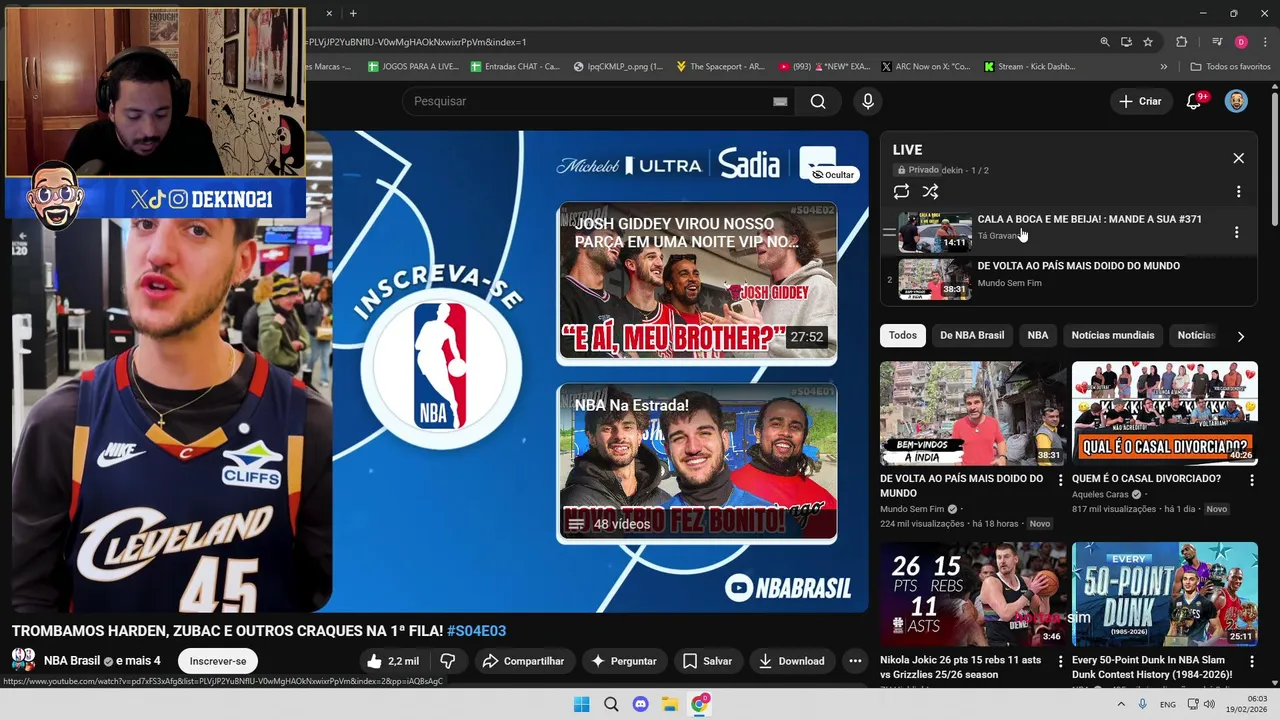This screenshot has width=1280, height=720.
Task: Toggle playlist loop (repeat) button
Action: tap(901, 192)
